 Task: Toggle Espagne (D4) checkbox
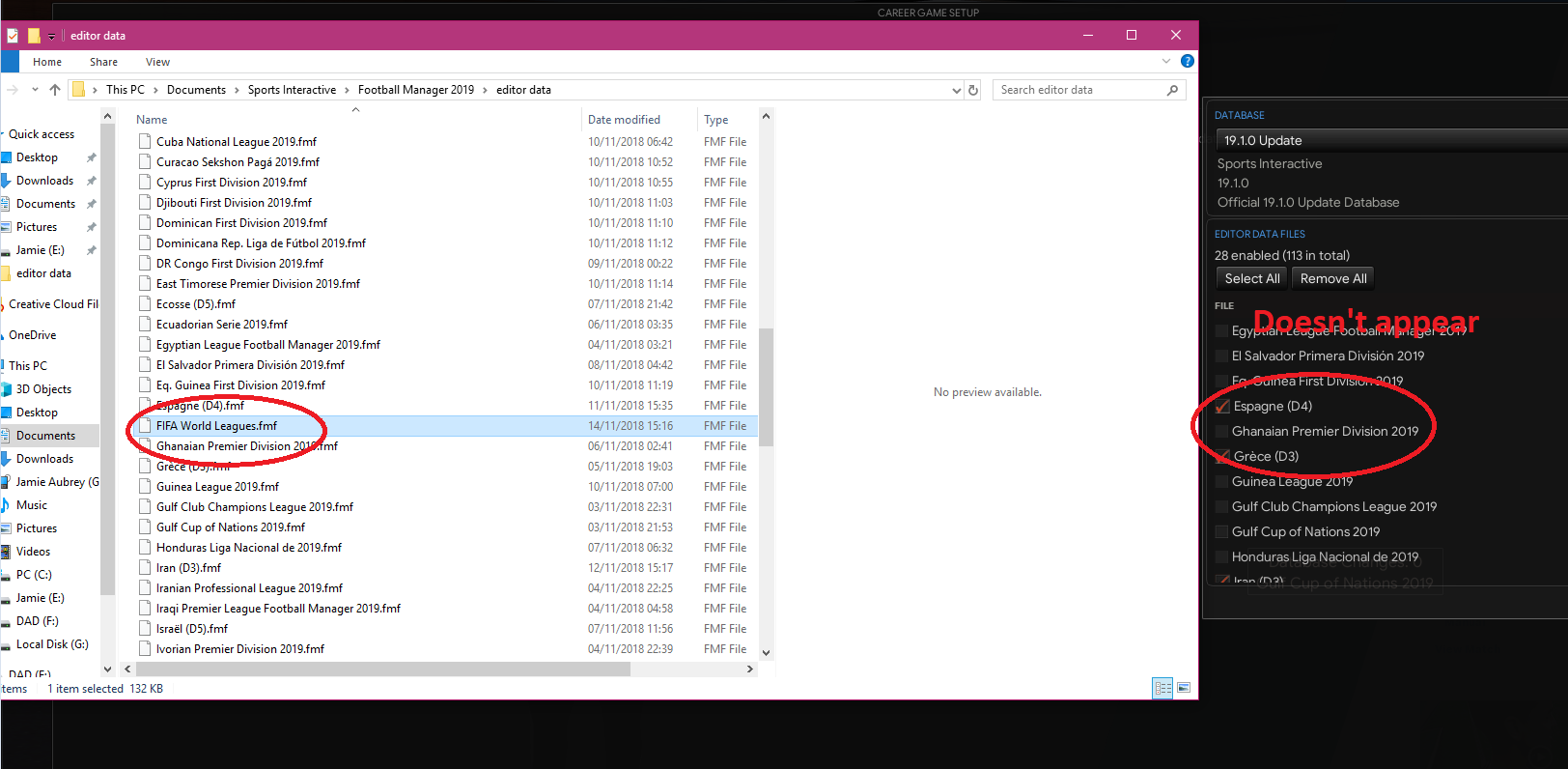click(x=1222, y=407)
